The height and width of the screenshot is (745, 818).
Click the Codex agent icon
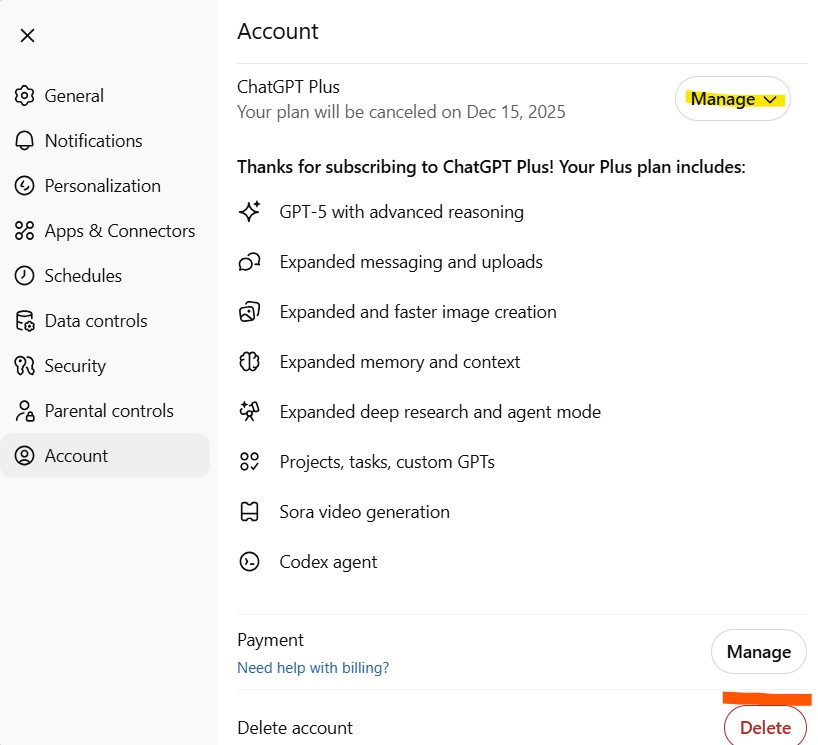249,562
